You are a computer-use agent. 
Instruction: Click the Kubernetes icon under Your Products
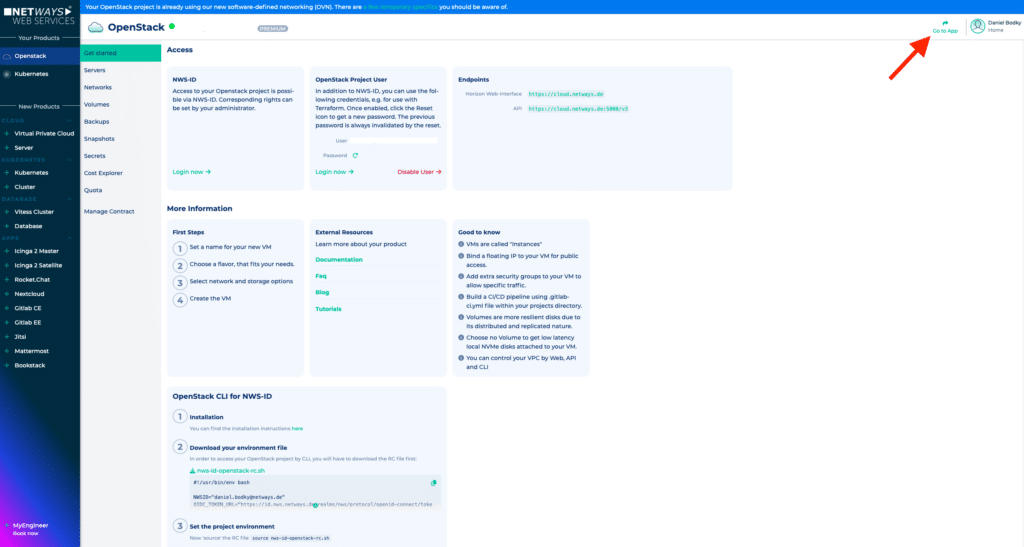pos(7,74)
